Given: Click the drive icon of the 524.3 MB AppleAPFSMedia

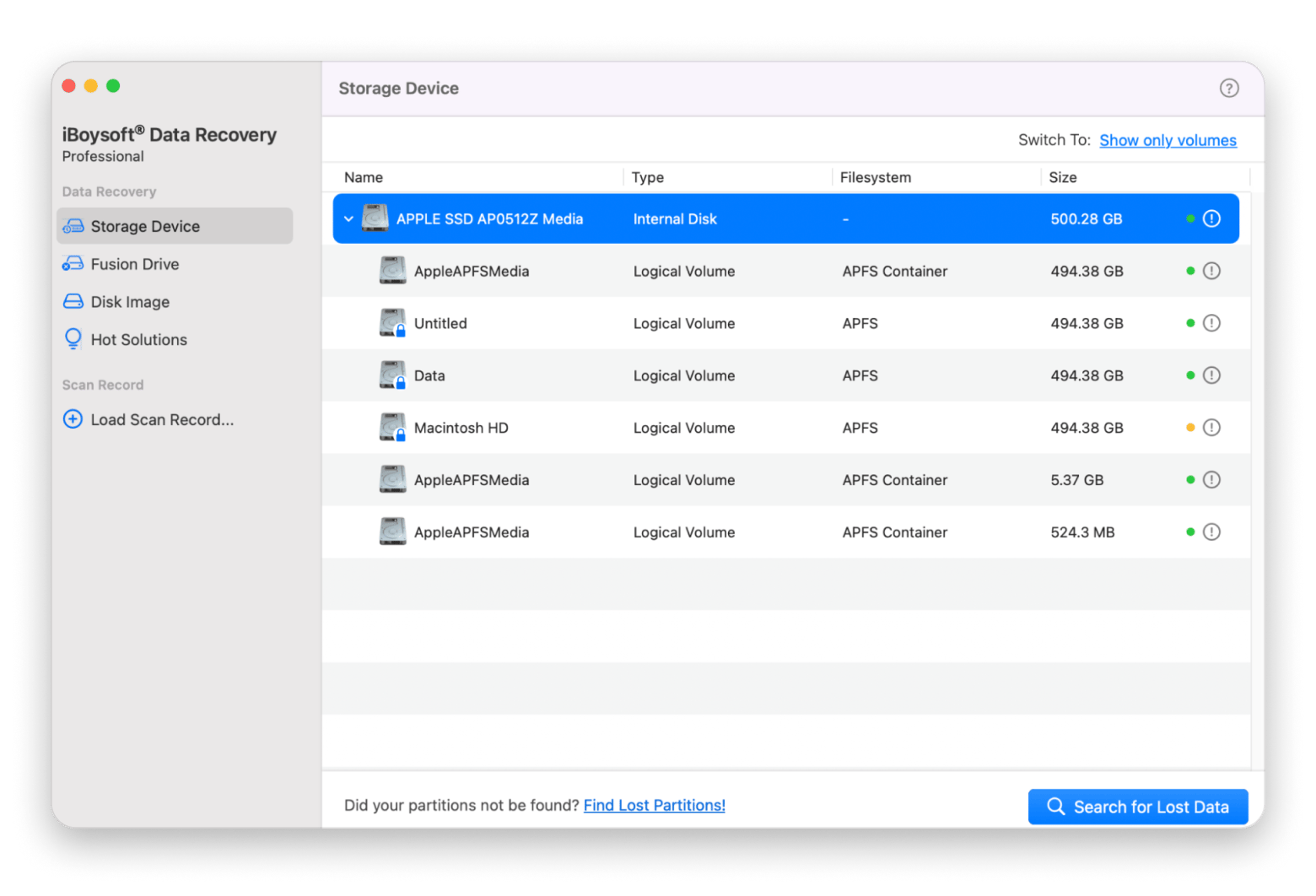Looking at the screenshot, I should (x=392, y=532).
